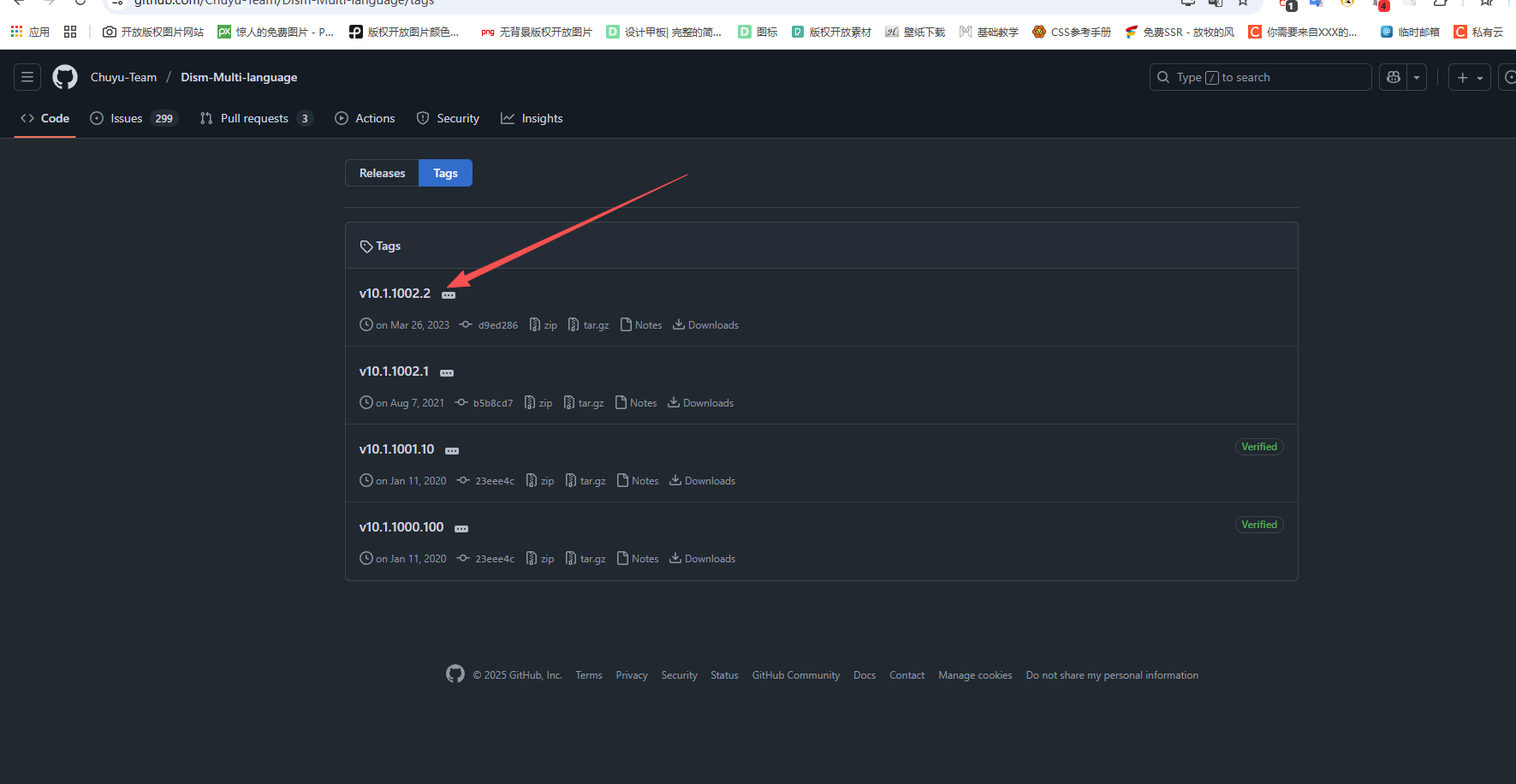Switch to the Releases view
This screenshot has height=784, width=1516.
click(x=382, y=173)
